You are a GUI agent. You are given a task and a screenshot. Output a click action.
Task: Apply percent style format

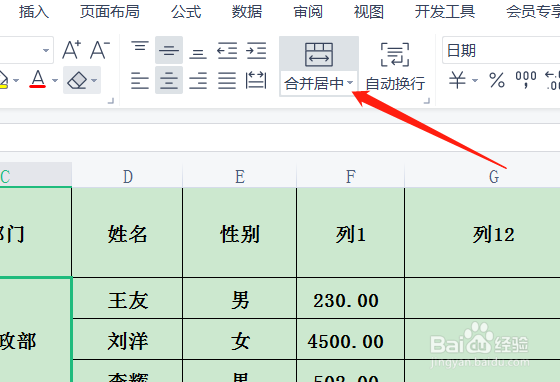pyautogui.click(x=497, y=80)
